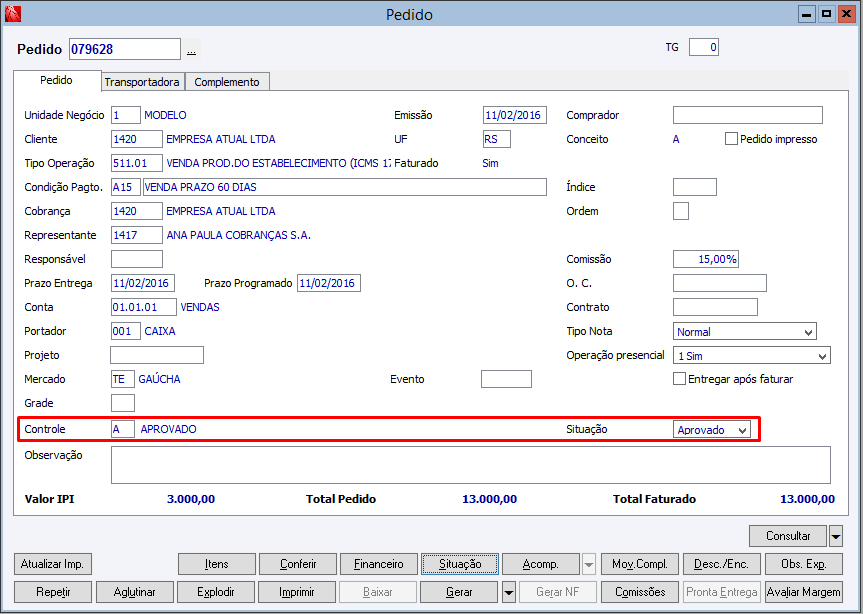This screenshot has width=863, height=614.
Task: Click the Explodir button
Action: pyautogui.click(x=216, y=592)
